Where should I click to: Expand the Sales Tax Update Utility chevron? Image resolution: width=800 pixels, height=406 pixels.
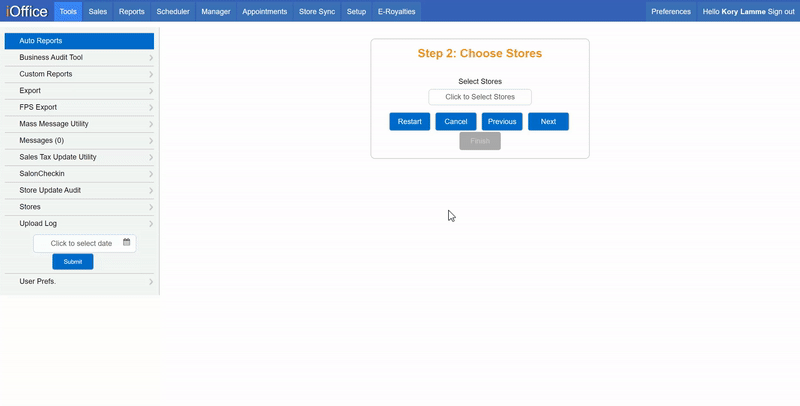pyautogui.click(x=151, y=157)
